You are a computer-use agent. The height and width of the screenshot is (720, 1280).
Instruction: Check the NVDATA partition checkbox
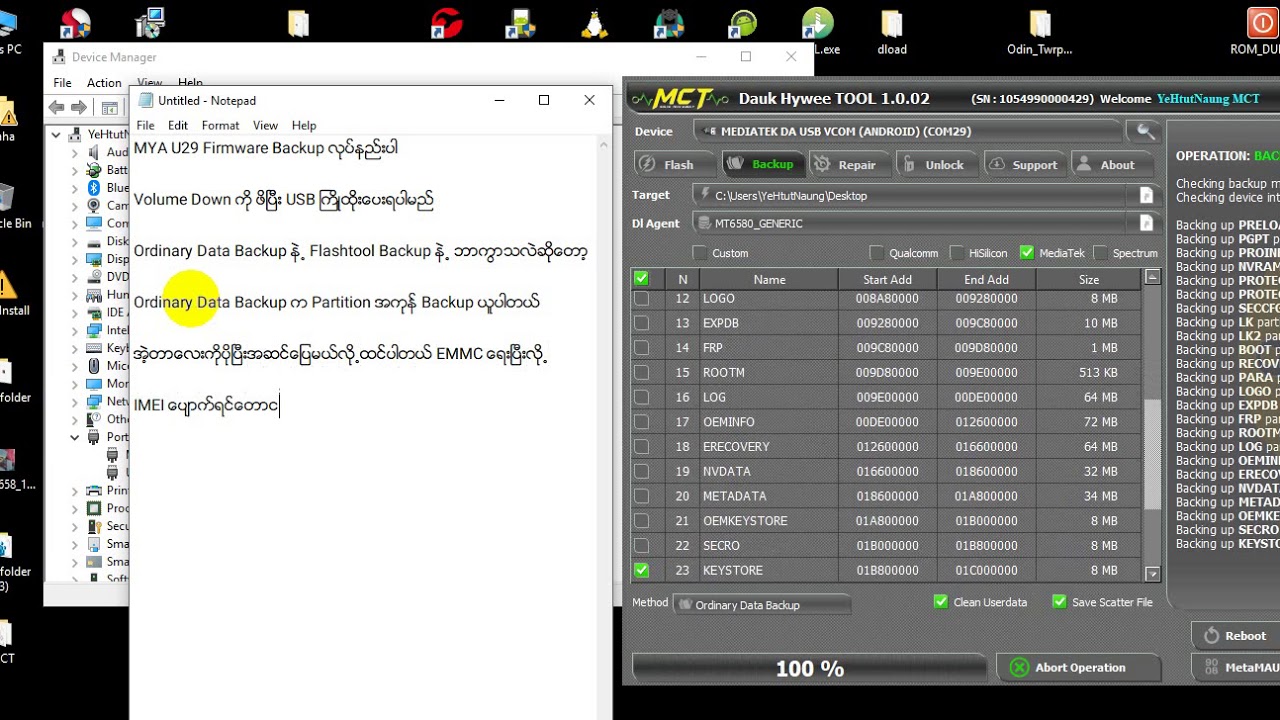[x=641, y=471]
